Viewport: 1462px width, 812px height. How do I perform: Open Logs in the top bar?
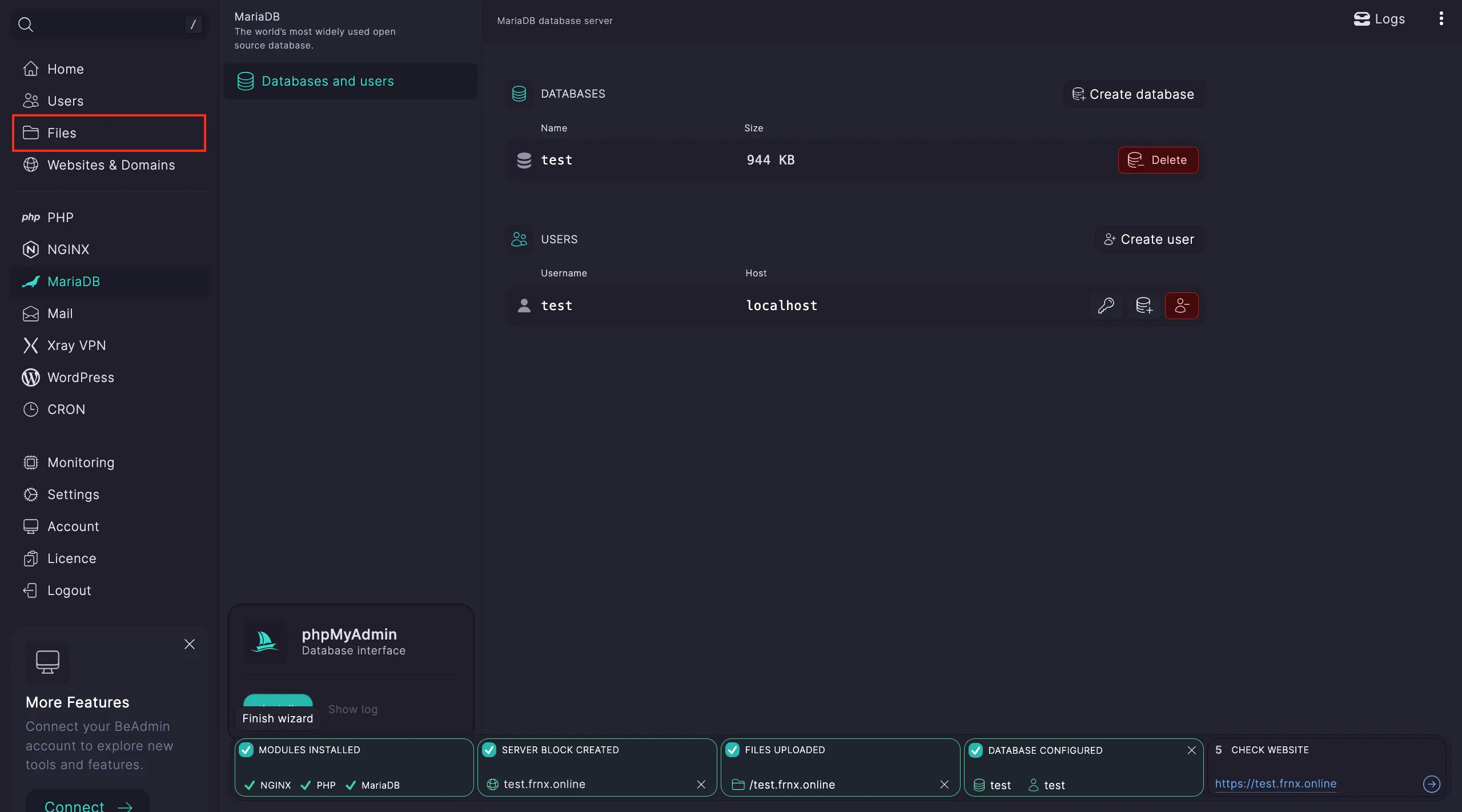tap(1379, 19)
